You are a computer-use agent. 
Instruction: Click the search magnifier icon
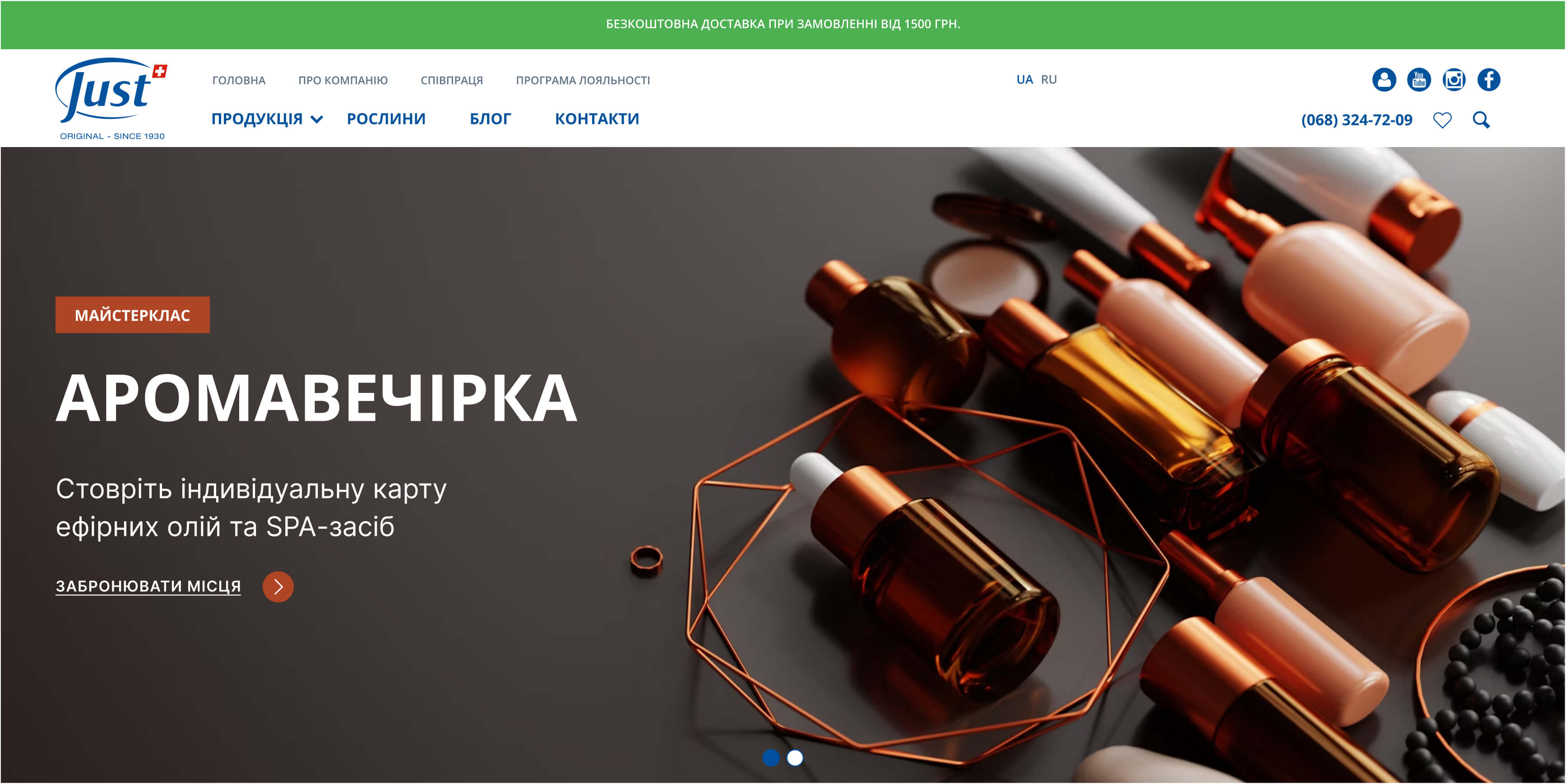[1481, 120]
